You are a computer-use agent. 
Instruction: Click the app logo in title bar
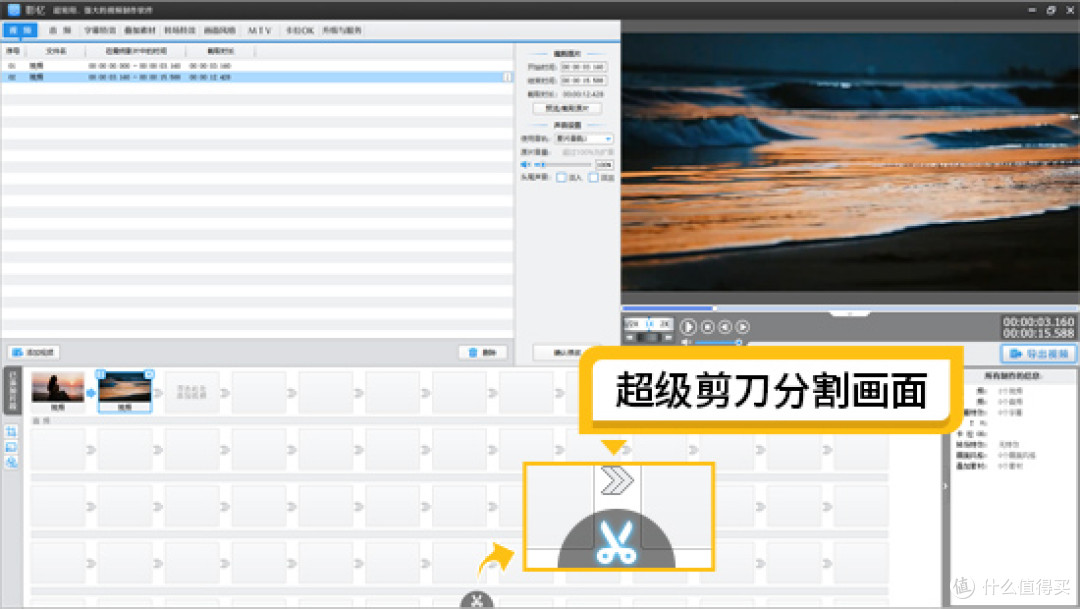[x=13, y=10]
